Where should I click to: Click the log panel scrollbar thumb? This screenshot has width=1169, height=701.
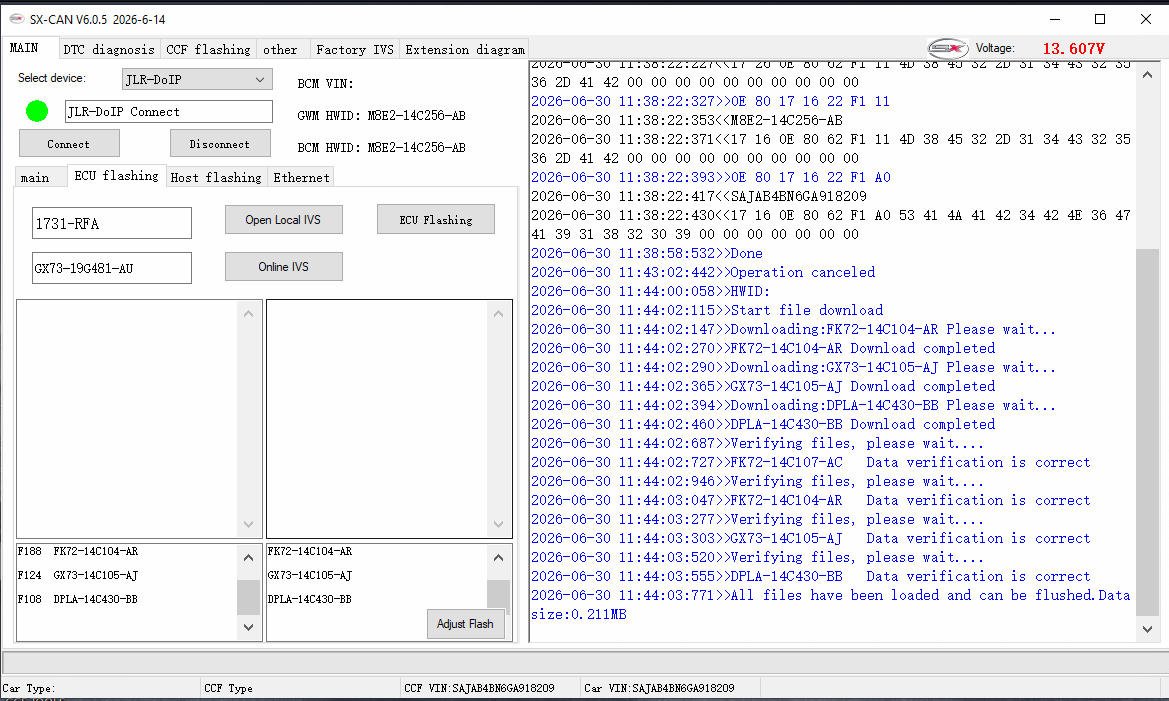point(1147,432)
